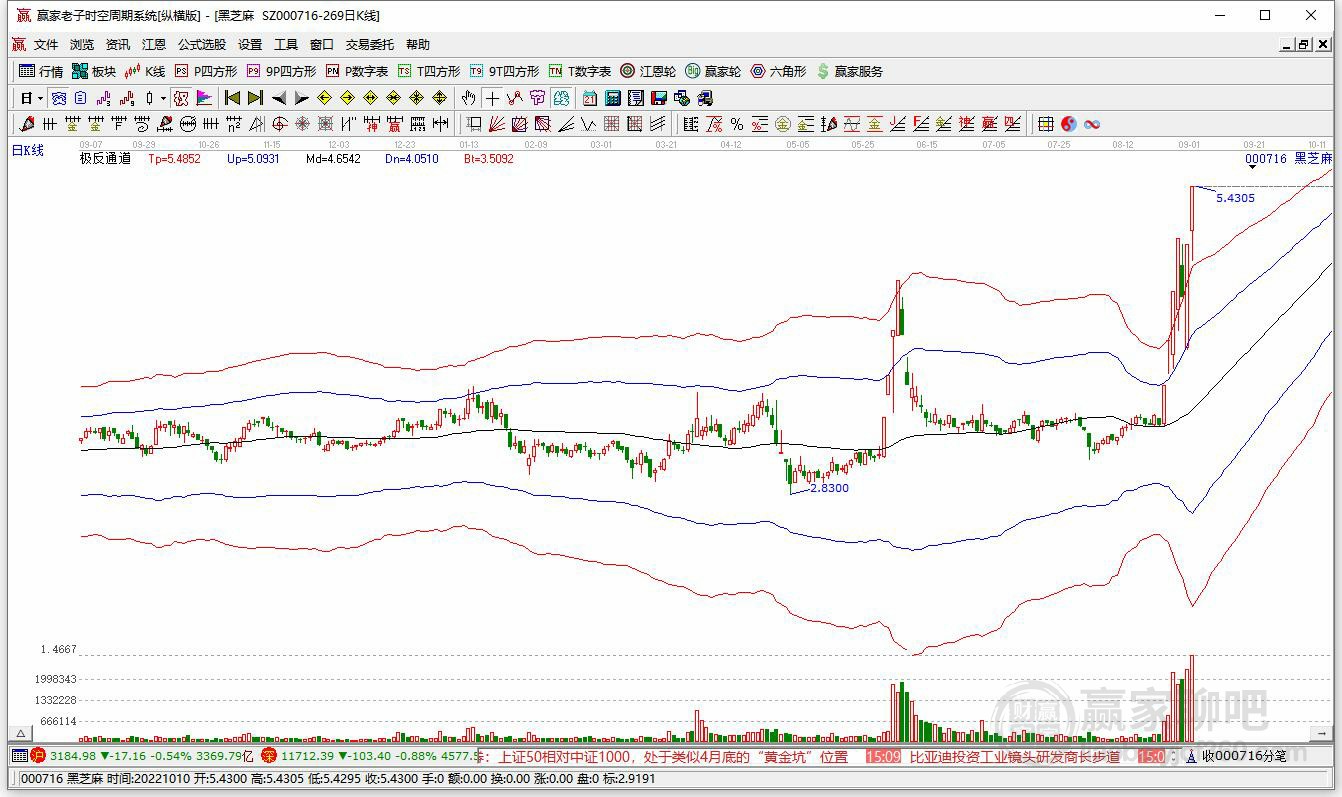The height and width of the screenshot is (797, 1342).
Task: Click the 000716 stock code link
Action: point(1265,158)
